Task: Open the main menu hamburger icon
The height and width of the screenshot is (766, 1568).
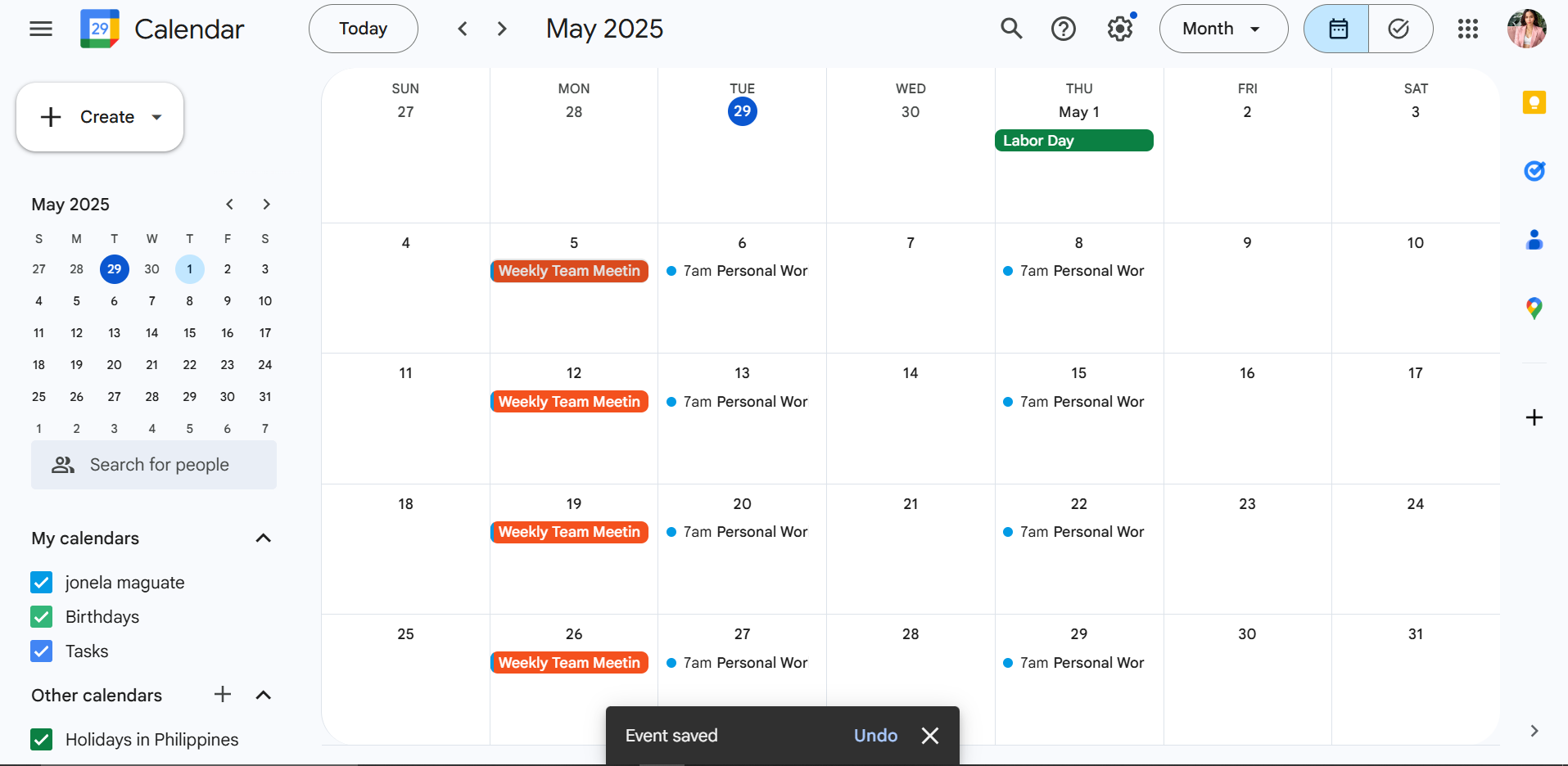Action: 41,29
